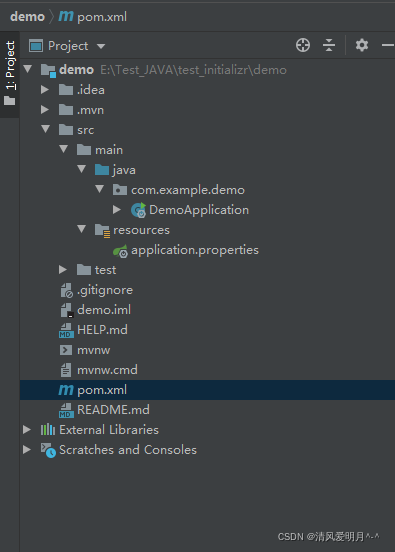The height and width of the screenshot is (552, 395).
Task: Click the External Libraries bars icon
Action: [48, 429]
